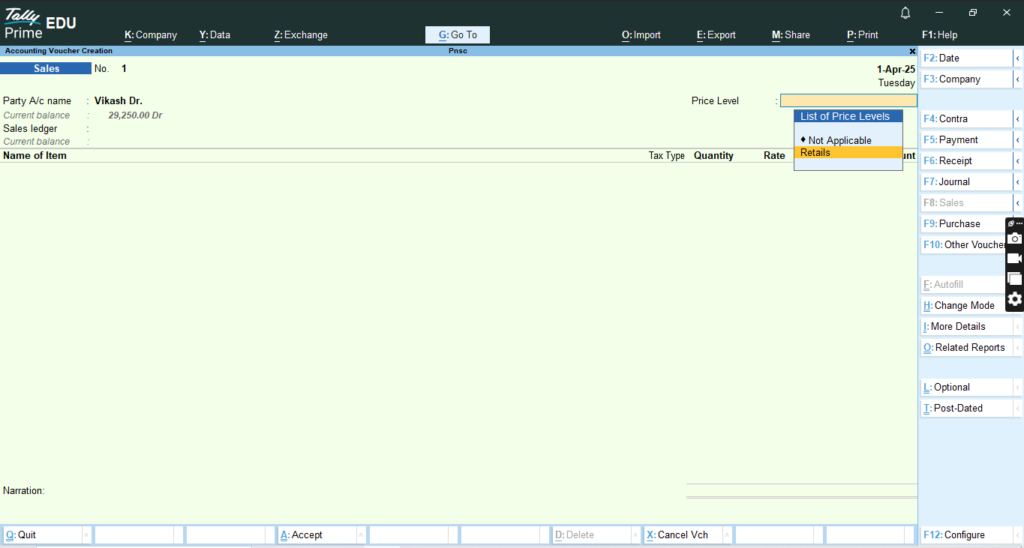Open the M: Share menu
1024x548 pixels.
point(791,35)
